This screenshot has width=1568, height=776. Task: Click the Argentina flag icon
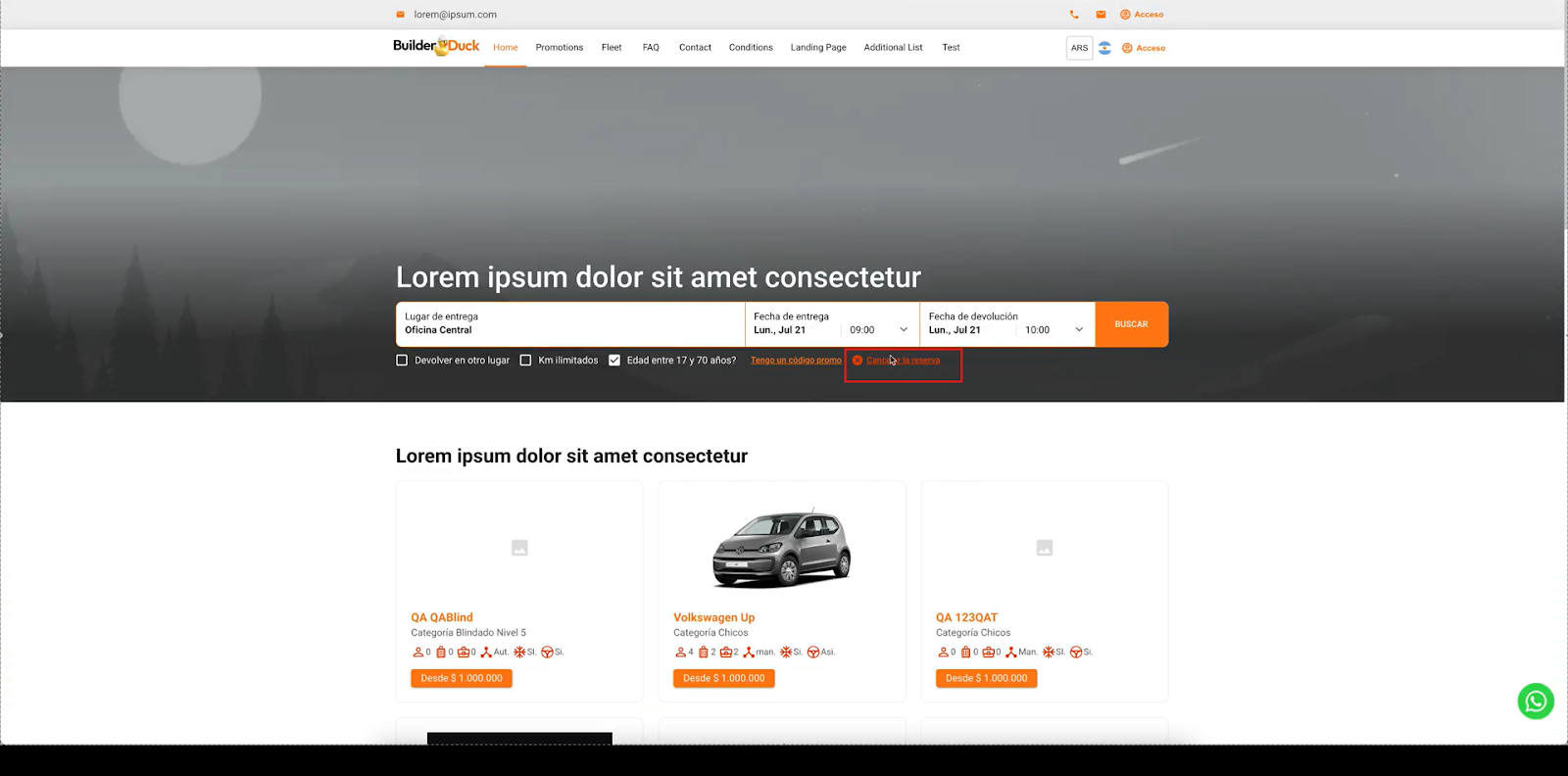click(1104, 48)
